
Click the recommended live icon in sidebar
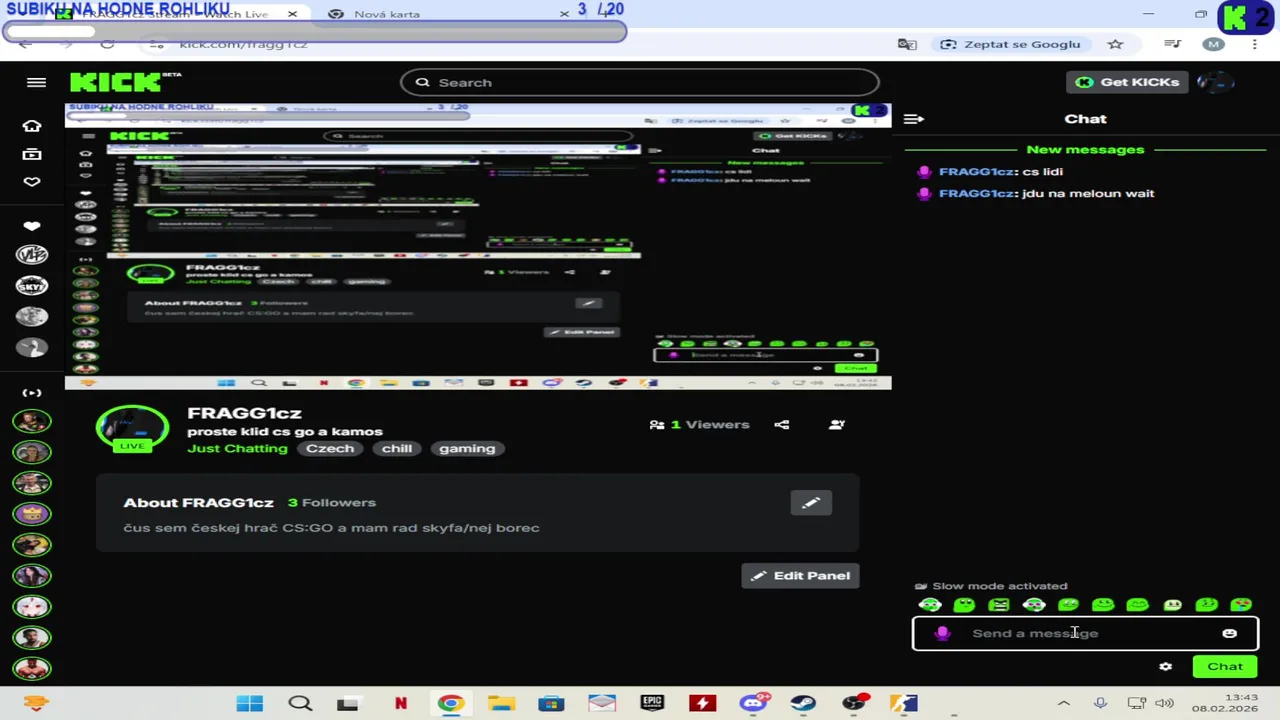[32, 393]
